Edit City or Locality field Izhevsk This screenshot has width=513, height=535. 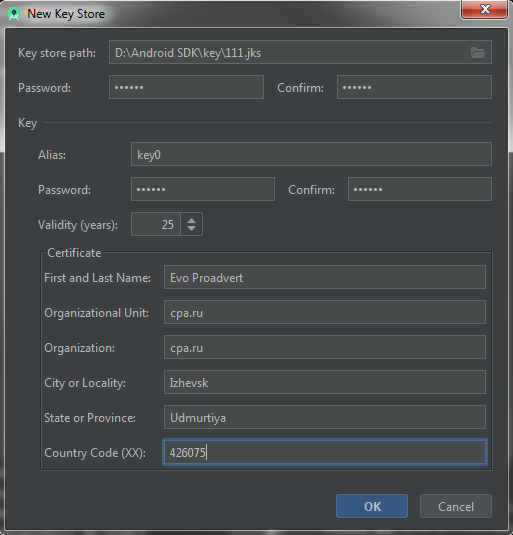325,382
